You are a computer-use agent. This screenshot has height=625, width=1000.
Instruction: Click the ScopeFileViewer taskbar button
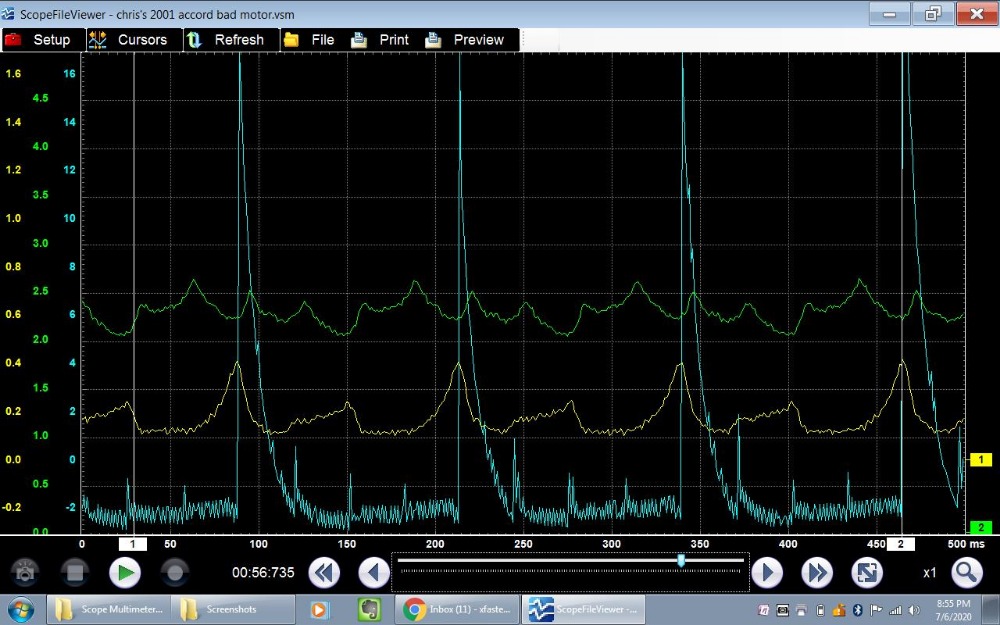[583, 610]
